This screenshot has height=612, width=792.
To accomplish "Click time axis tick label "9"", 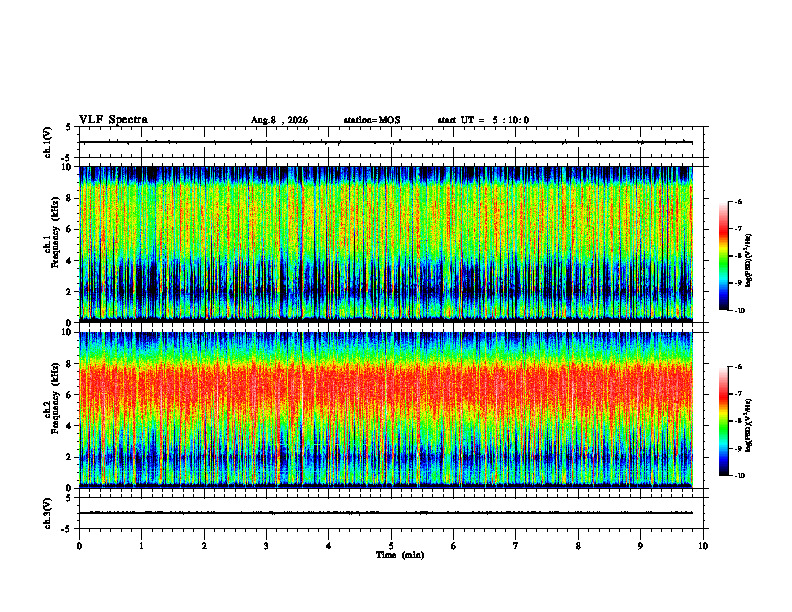I will click(640, 546).
